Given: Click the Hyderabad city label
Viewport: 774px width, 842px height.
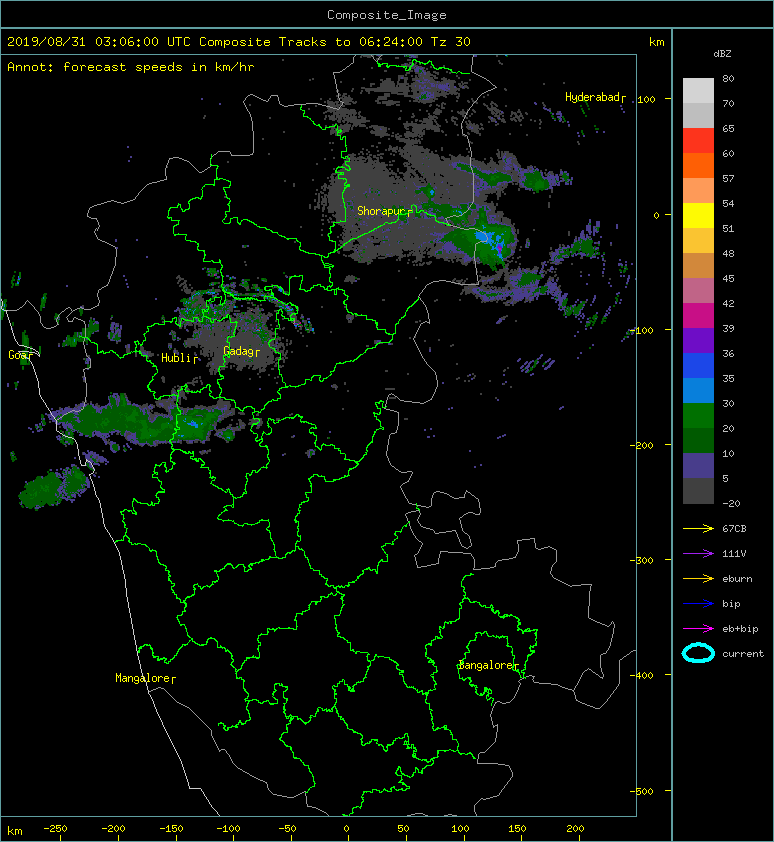Looking at the screenshot, I should click(592, 97).
